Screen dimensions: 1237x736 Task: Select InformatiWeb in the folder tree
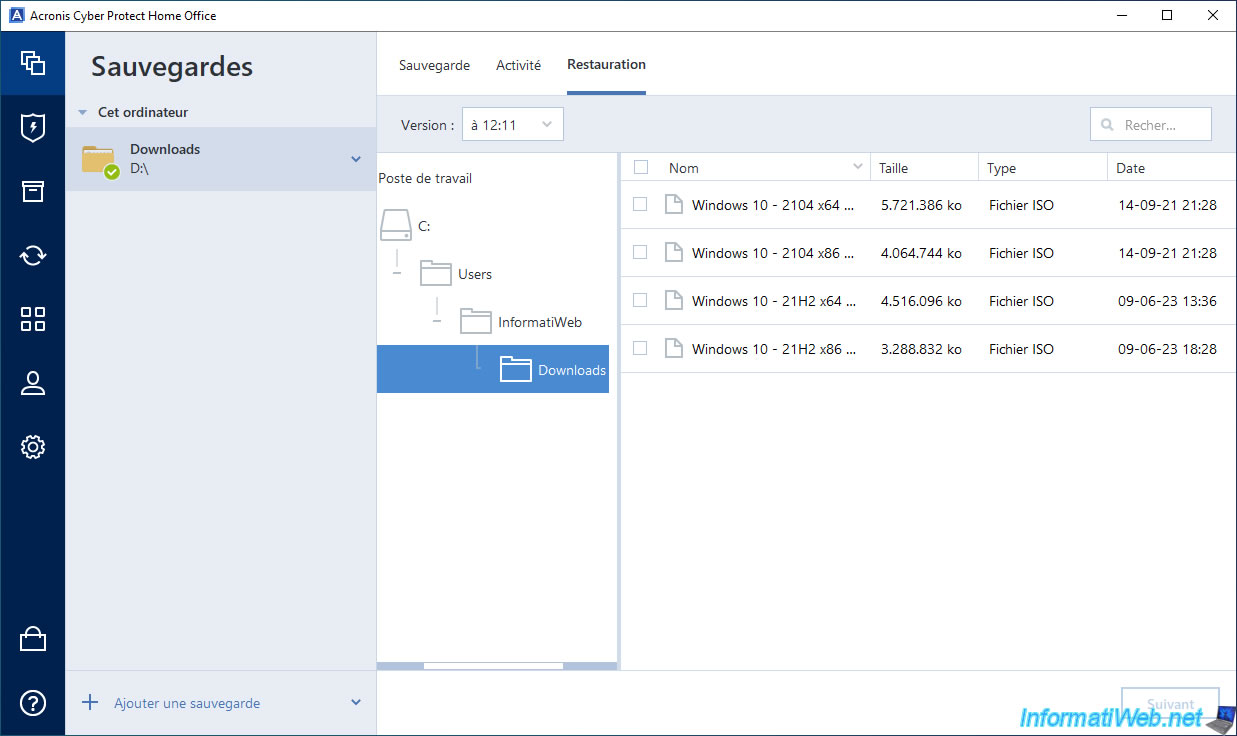pos(540,322)
